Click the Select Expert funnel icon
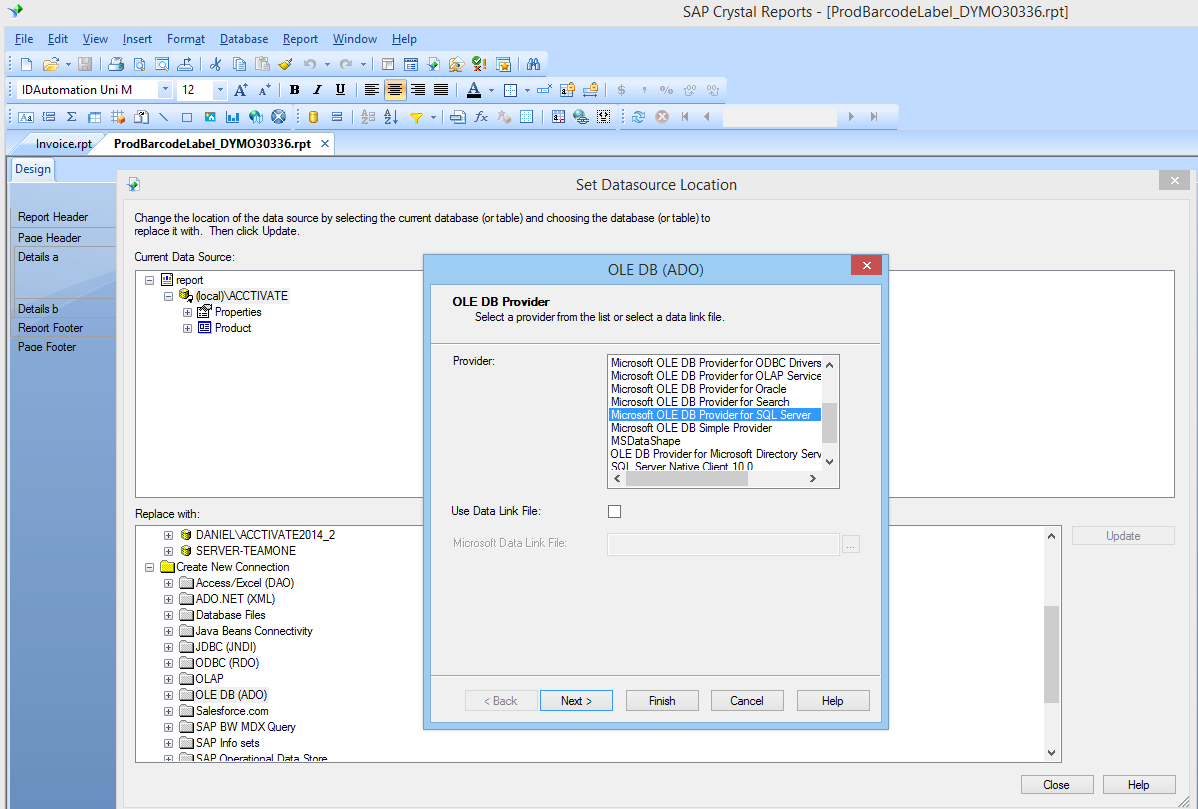Image resolution: width=1198 pixels, height=809 pixels. point(416,117)
